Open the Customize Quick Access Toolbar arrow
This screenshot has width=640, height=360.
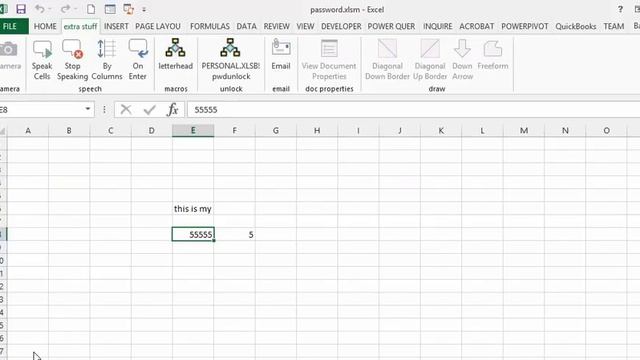click(x=144, y=9)
